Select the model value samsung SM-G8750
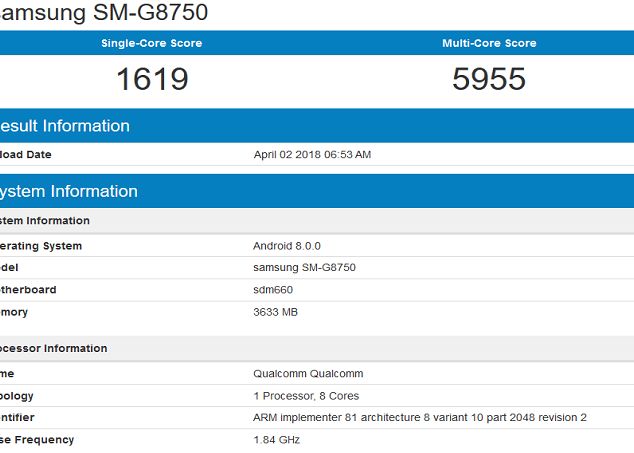The width and height of the screenshot is (634, 453). [x=304, y=268]
